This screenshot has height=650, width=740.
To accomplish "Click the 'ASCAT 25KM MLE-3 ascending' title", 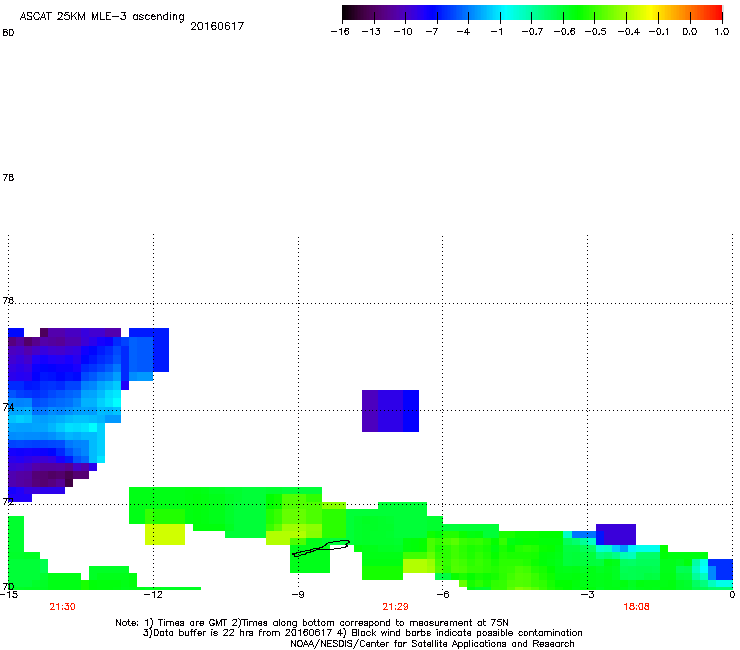I will pyautogui.click(x=102, y=17).
